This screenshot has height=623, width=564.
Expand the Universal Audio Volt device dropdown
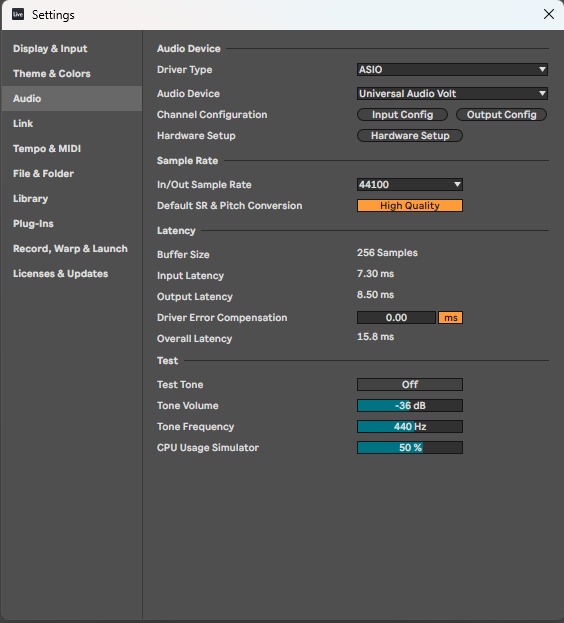point(452,93)
